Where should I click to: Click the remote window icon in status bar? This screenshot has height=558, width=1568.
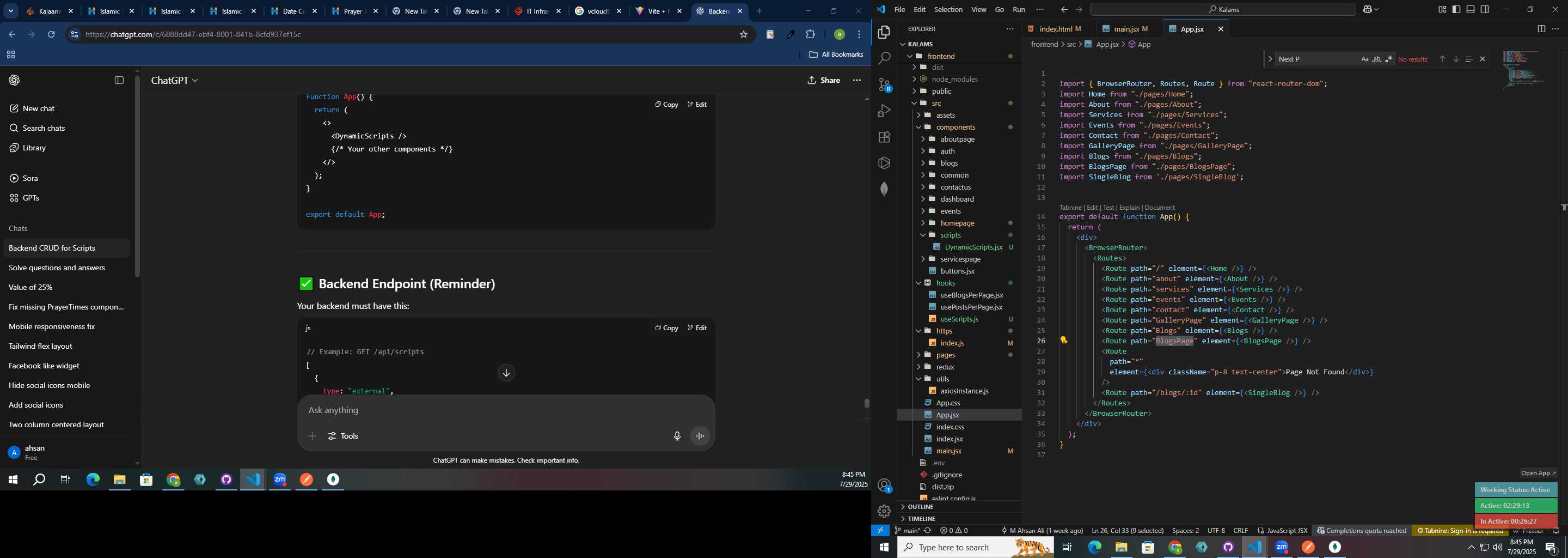880,531
